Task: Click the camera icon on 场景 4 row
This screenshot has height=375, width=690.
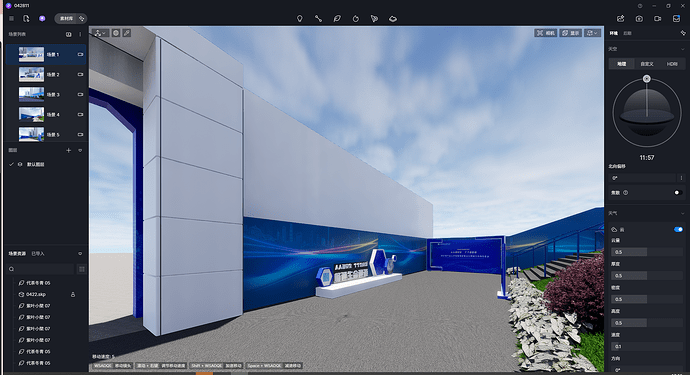Action: click(81, 114)
